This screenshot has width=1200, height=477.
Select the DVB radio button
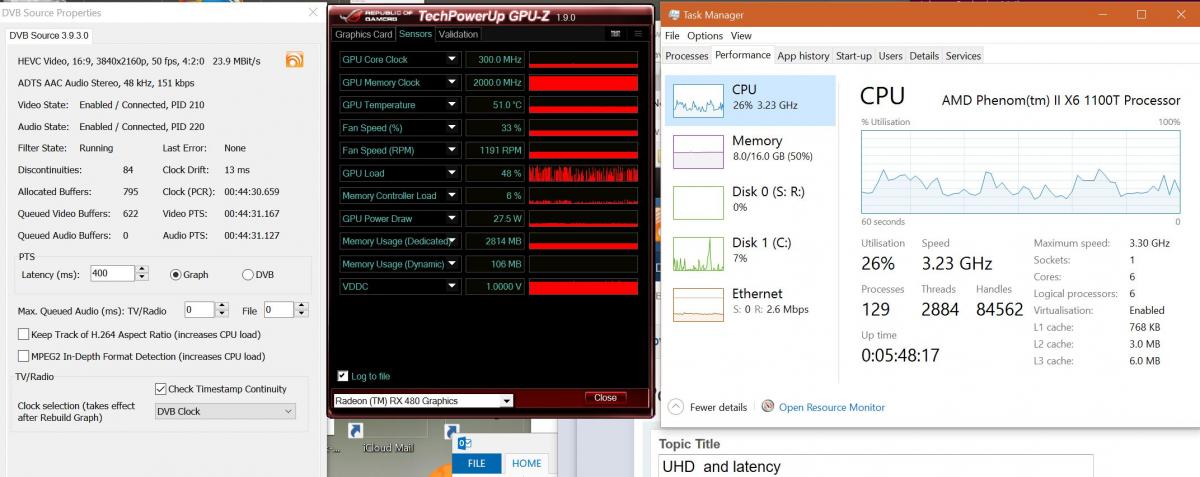pyautogui.click(x=248, y=274)
